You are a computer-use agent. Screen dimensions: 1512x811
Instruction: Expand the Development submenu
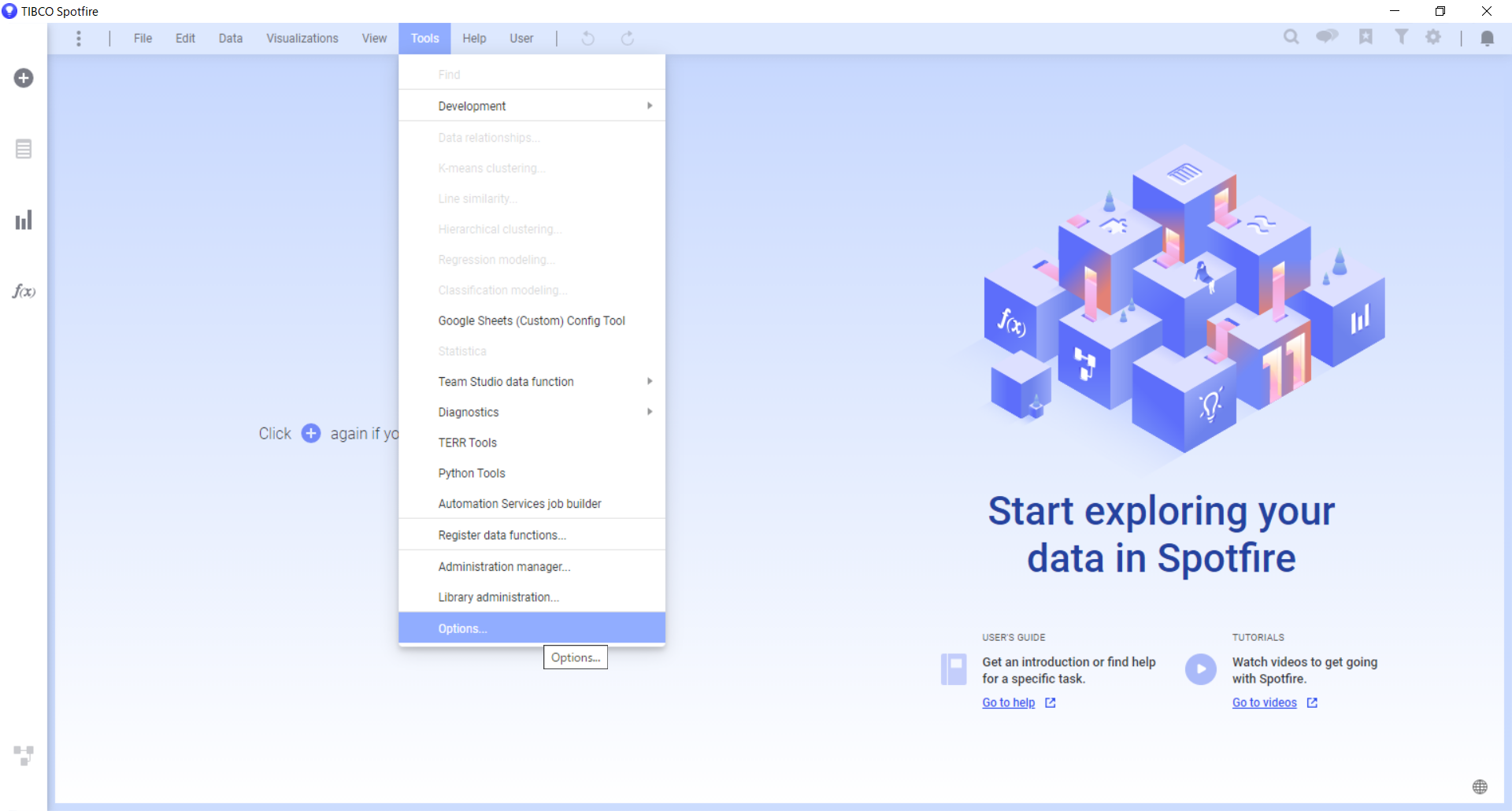pyautogui.click(x=532, y=106)
